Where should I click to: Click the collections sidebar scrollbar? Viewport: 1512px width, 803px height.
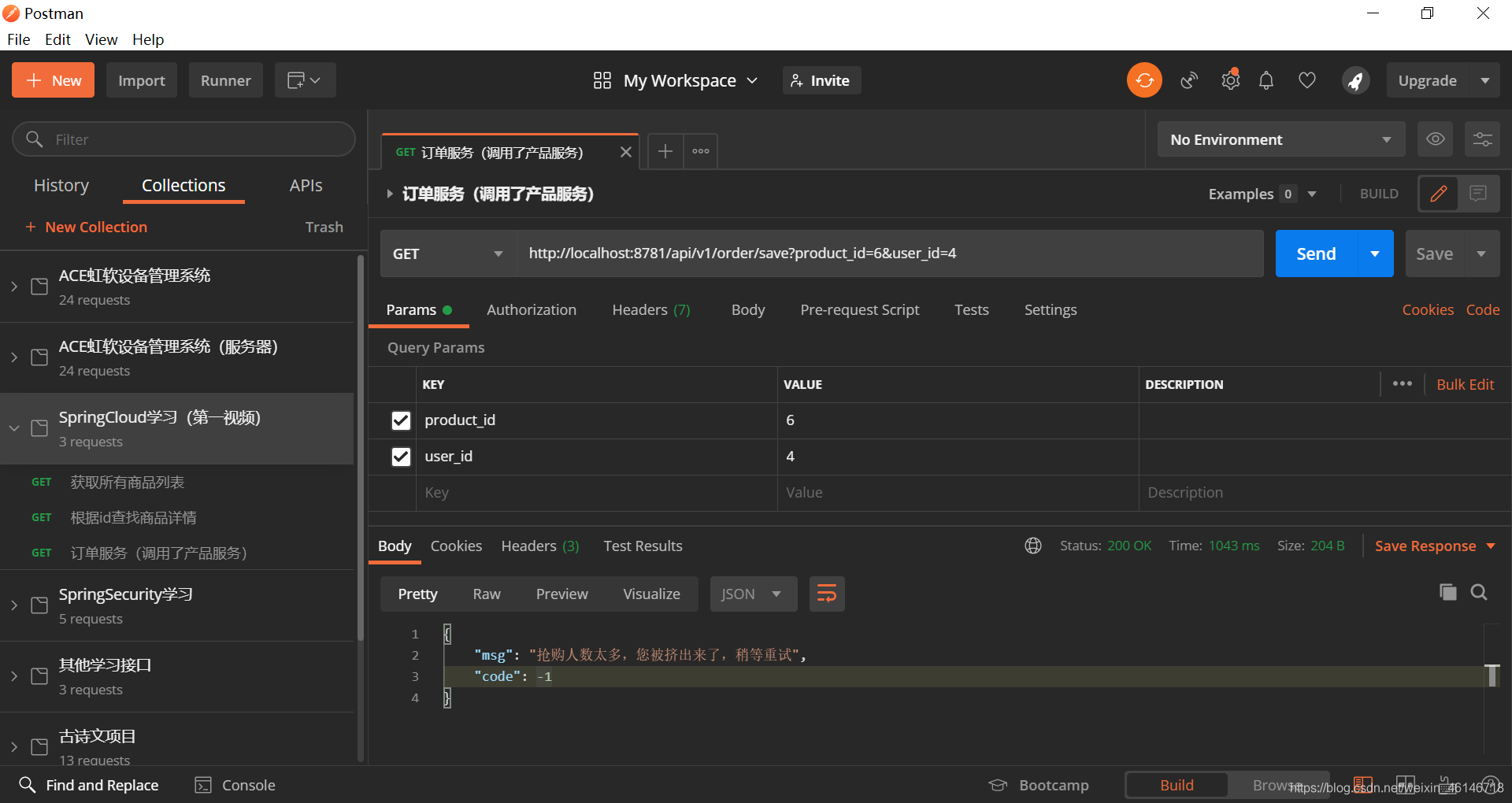pos(361,446)
